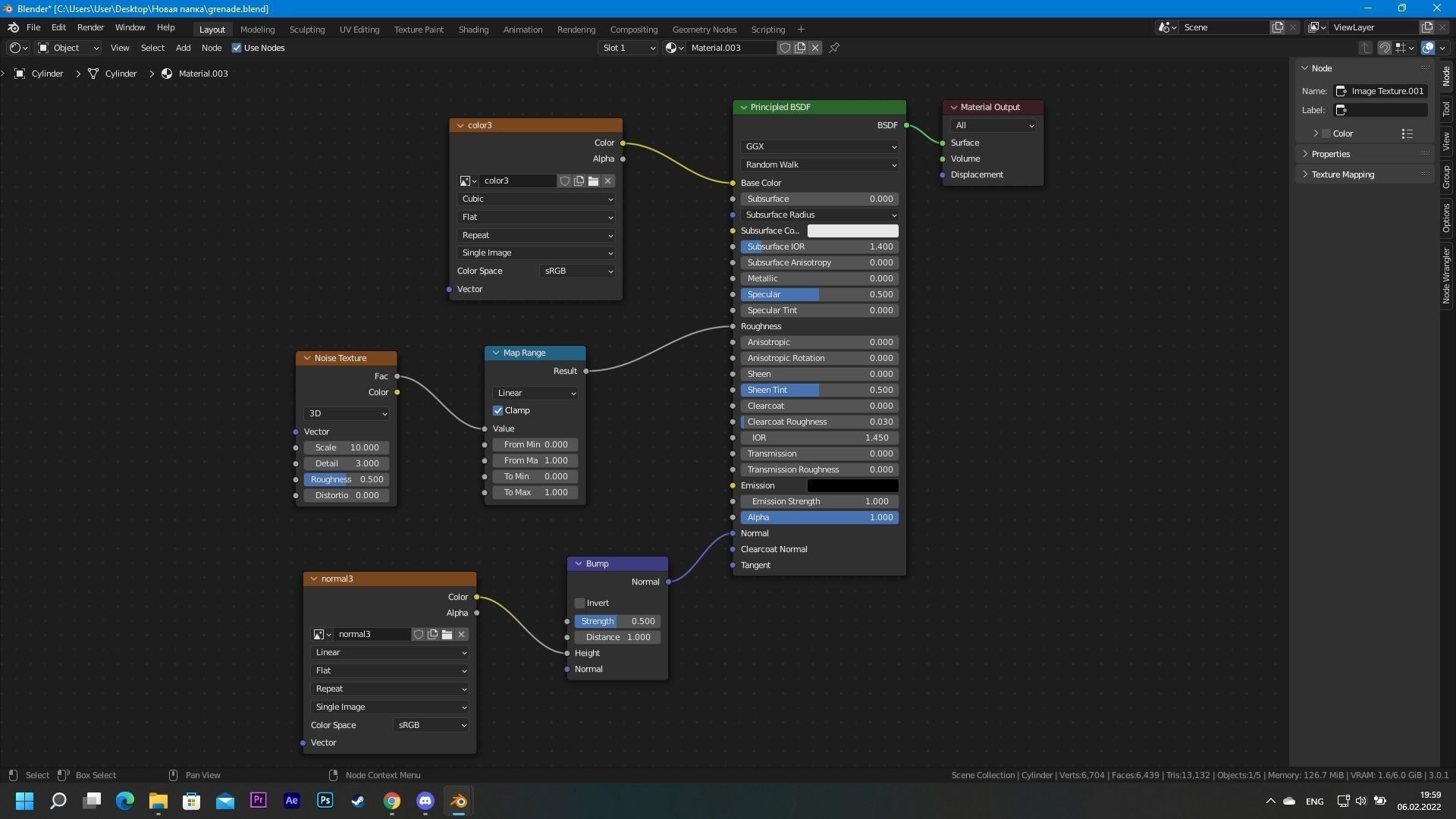This screenshot has height=819, width=1456.
Task: Open Blender from the taskbar
Action: [x=459, y=801]
